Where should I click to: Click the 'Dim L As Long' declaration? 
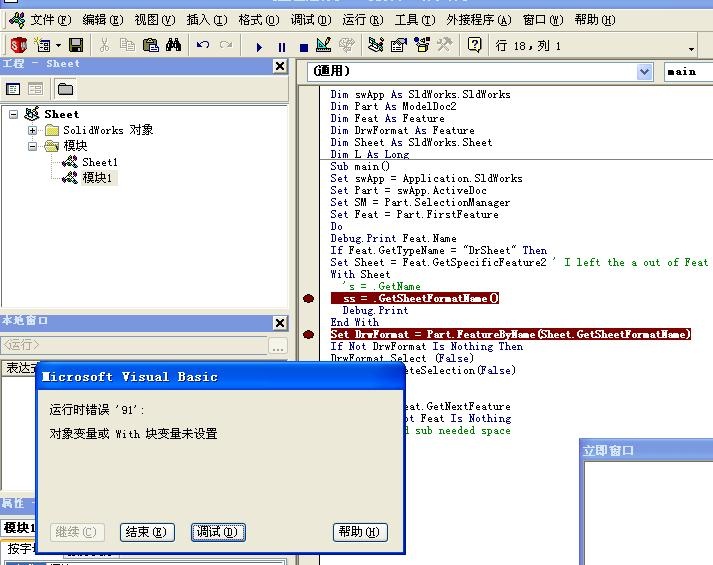pos(370,155)
